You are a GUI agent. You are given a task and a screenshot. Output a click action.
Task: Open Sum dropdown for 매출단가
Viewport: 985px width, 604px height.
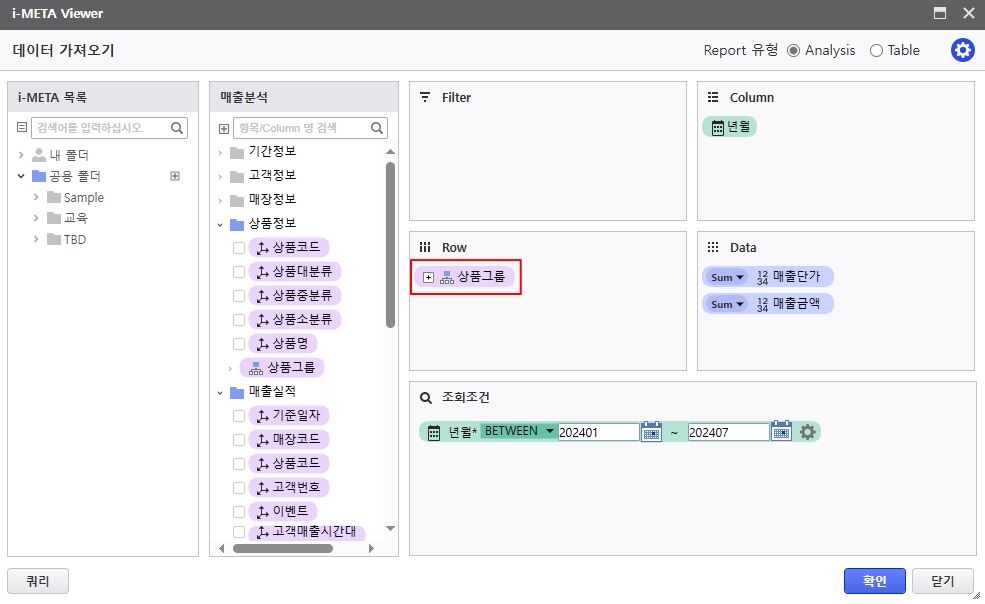[x=727, y=277]
